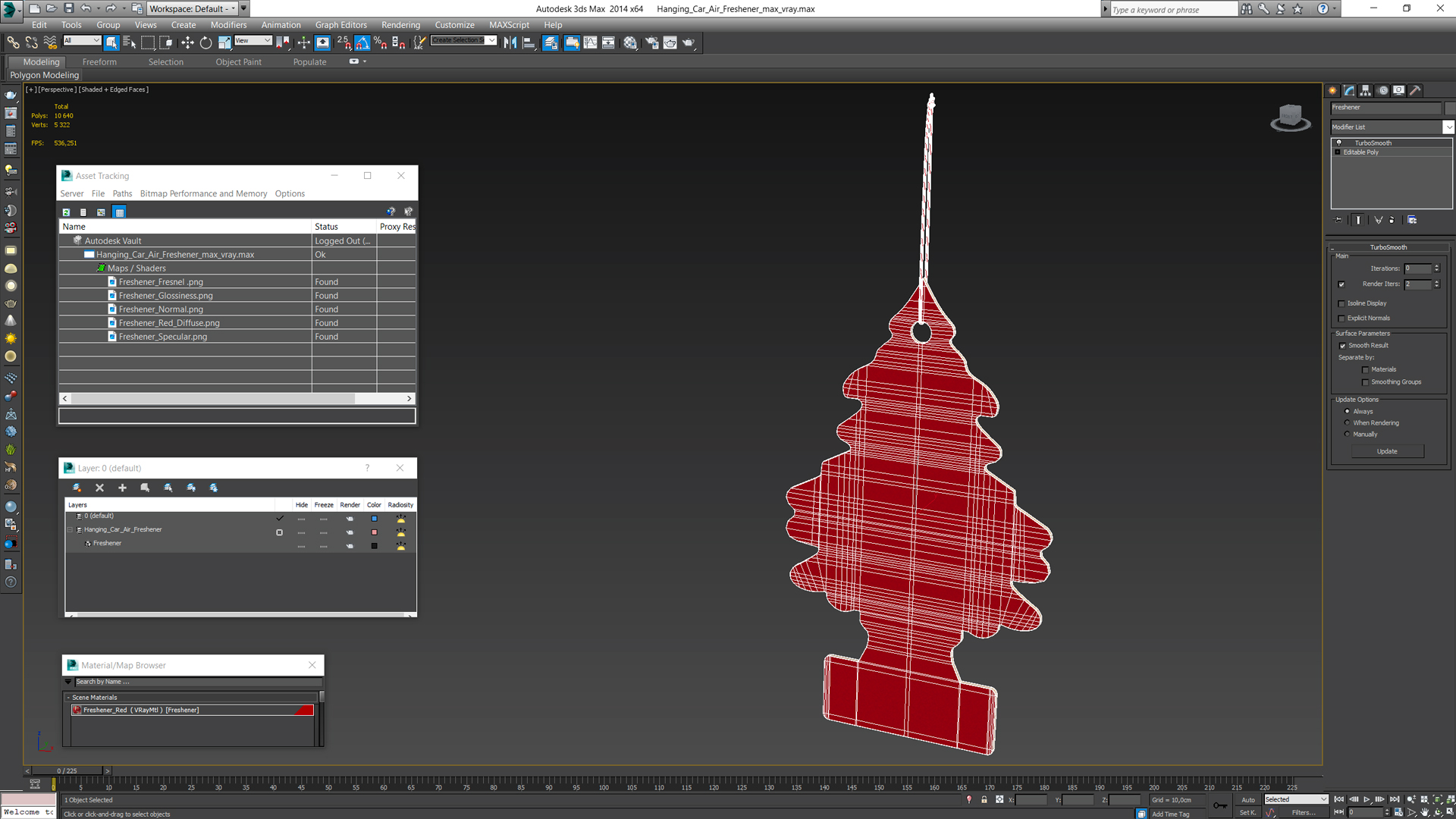
Task: Click the Select and Link icon
Action: [x=13, y=42]
